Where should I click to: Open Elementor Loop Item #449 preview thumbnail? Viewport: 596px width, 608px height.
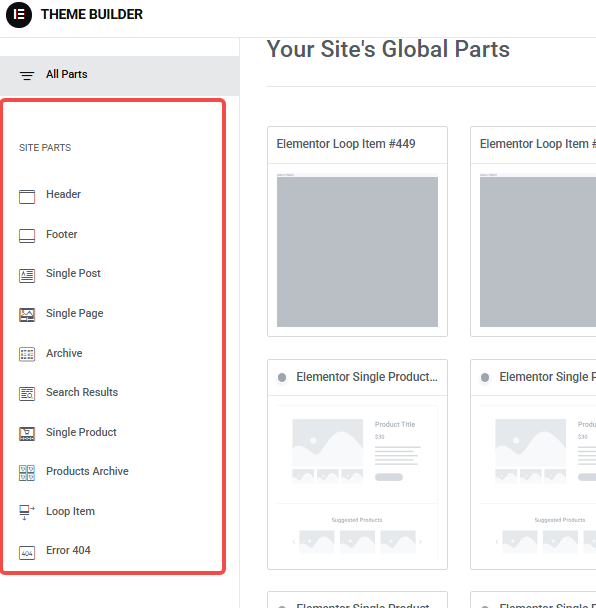pos(357,250)
